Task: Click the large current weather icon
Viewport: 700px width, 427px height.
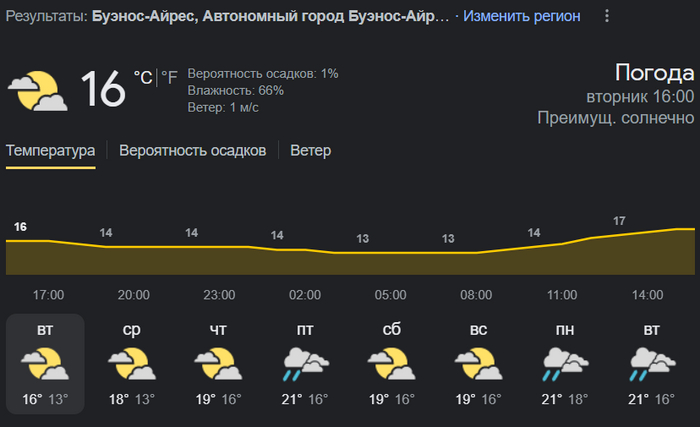Action: tap(38, 90)
